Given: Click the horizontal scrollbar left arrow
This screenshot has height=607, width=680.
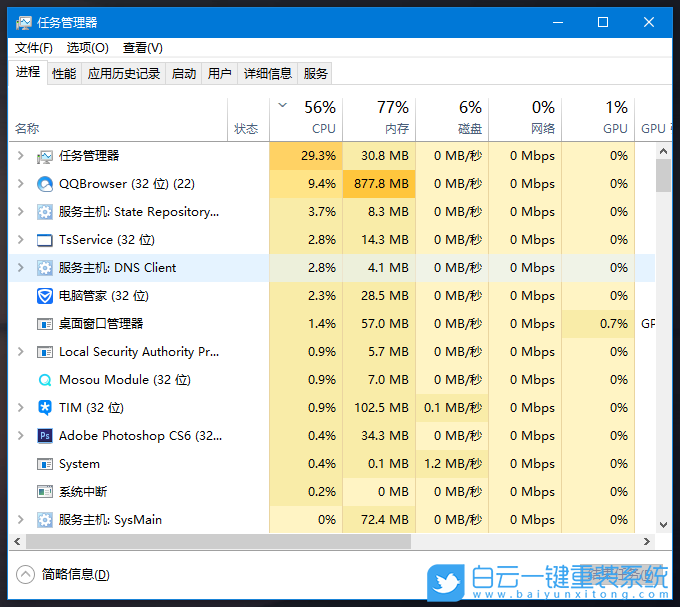Looking at the screenshot, I should pos(17,542).
